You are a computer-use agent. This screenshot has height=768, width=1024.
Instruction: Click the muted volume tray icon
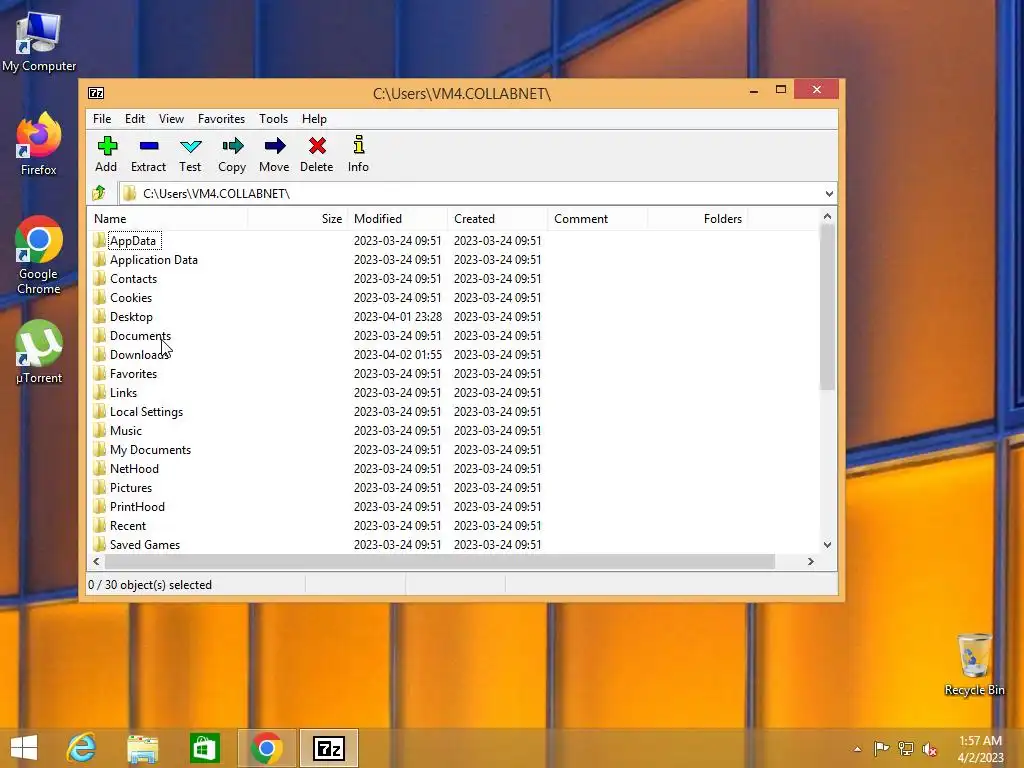tap(929, 749)
